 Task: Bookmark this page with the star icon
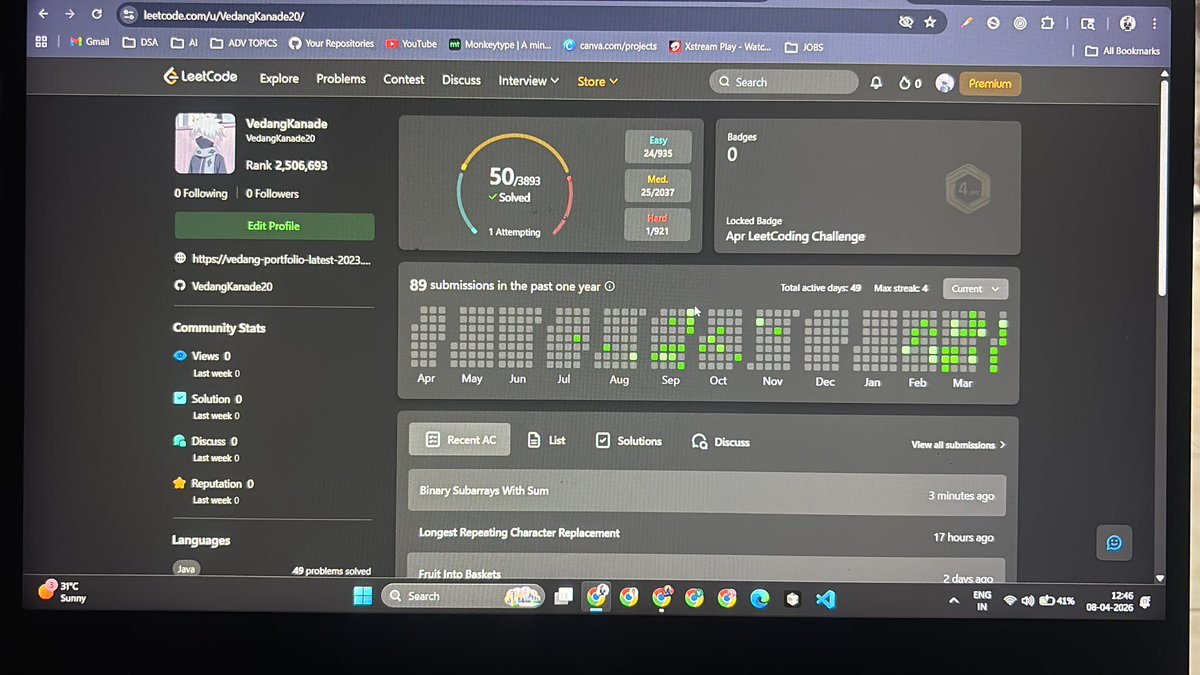(930, 21)
